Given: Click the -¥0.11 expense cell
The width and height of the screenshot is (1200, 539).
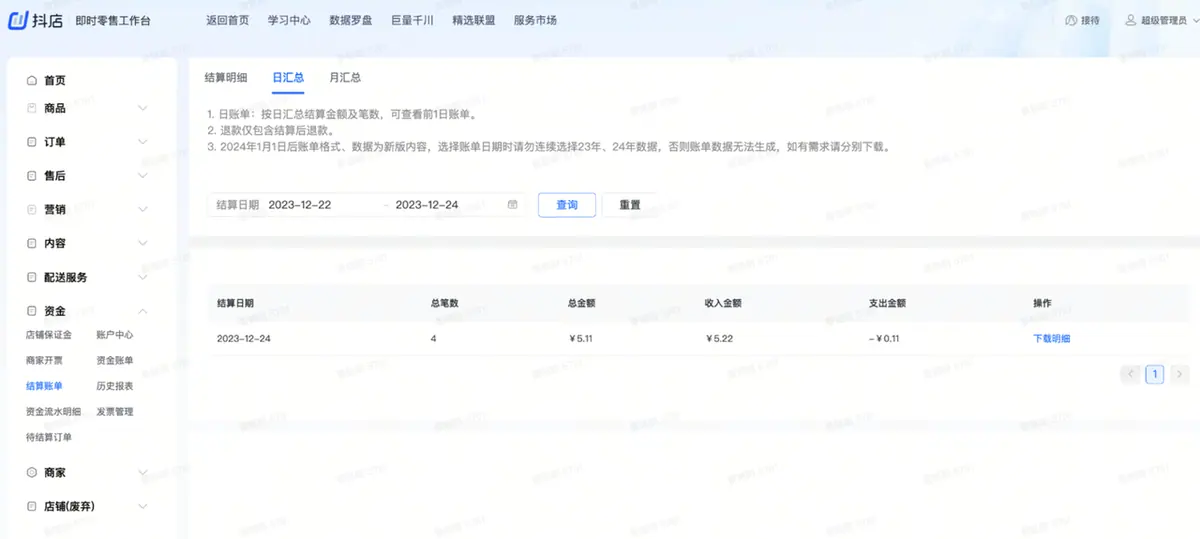Looking at the screenshot, I should click(x=885, y=338).
